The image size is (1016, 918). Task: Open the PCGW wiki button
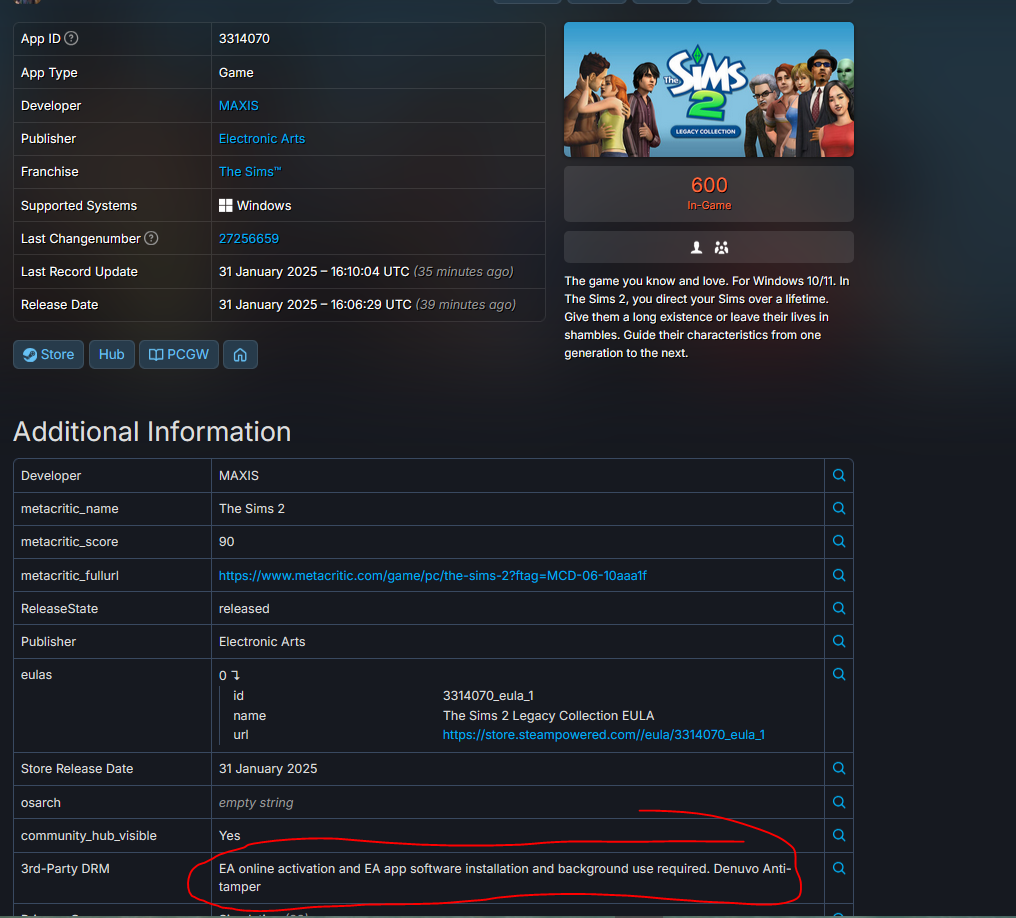coord(179,354)
